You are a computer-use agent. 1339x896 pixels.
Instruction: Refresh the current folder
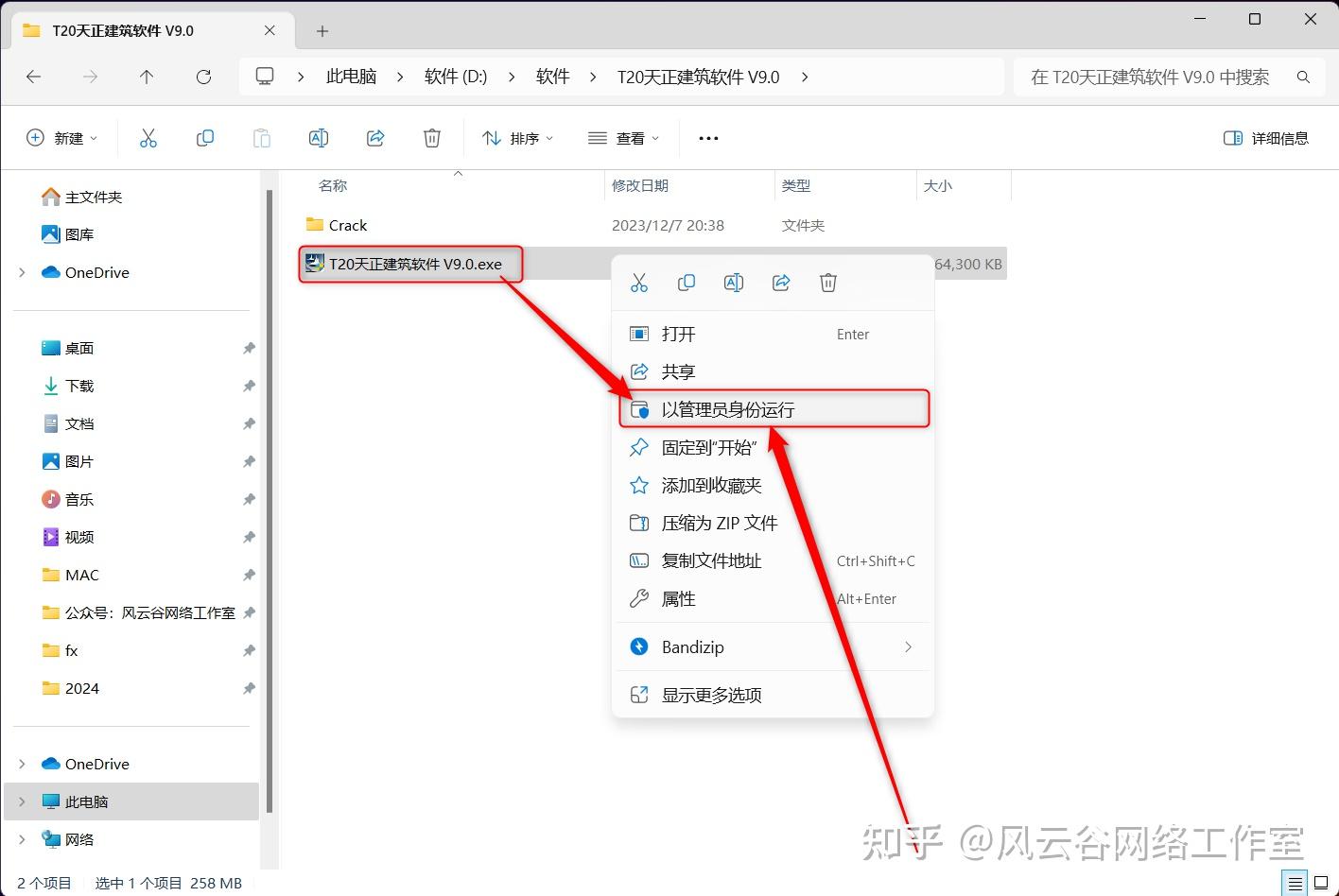(x=203, y=77)
